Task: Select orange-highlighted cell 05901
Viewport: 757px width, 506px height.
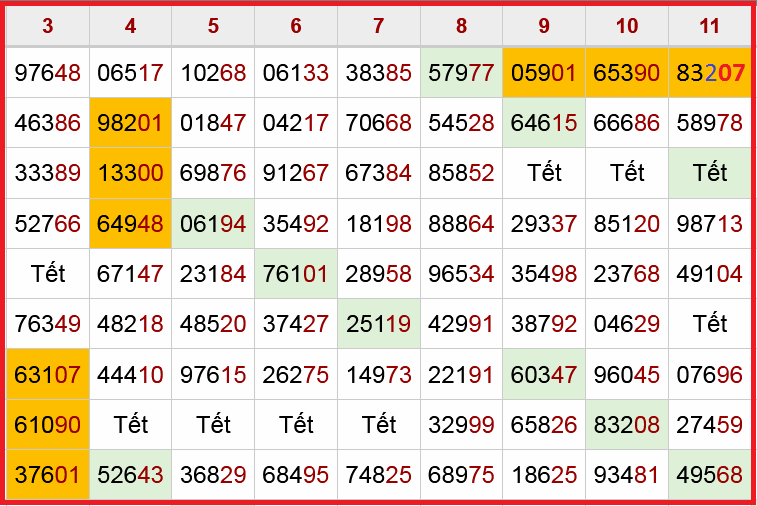Action: (x=544, y=73)
